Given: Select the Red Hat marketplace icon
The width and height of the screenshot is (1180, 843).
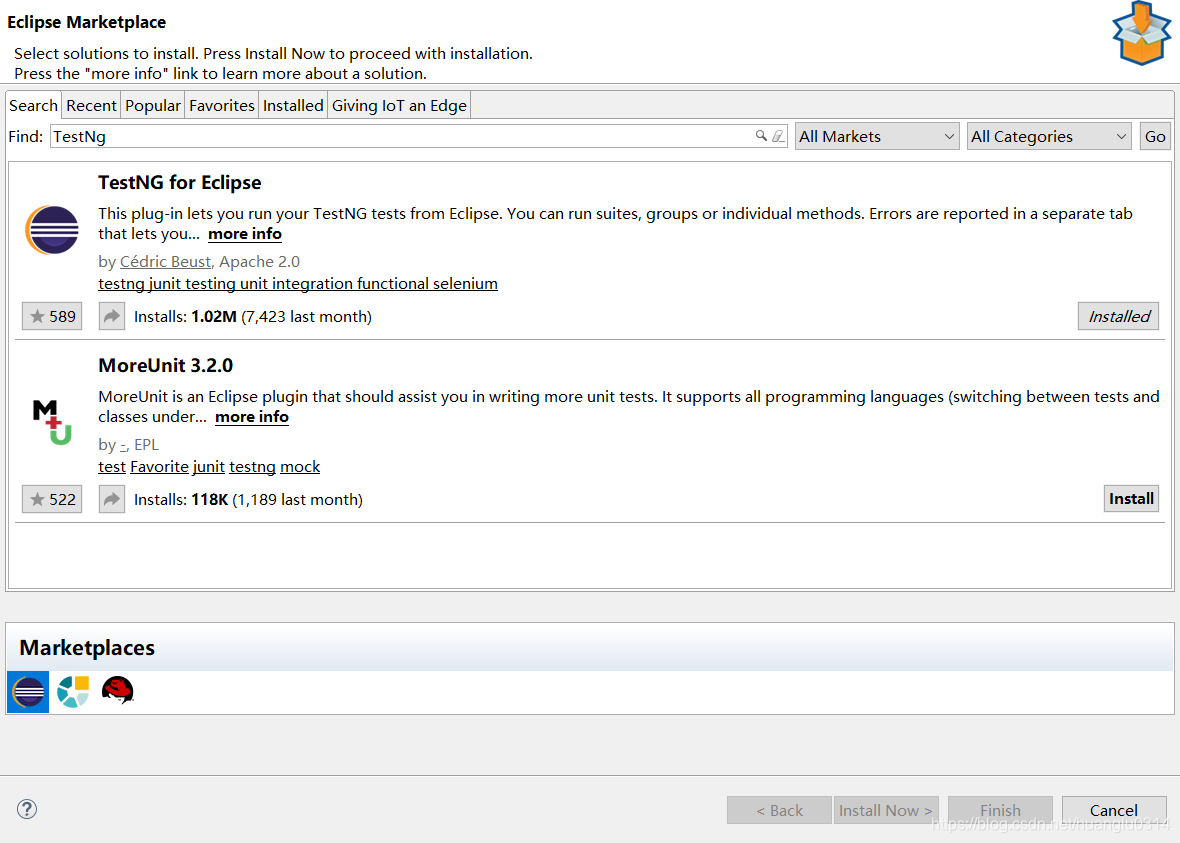Looking at the screenshot, I should [x=117, y=690].
